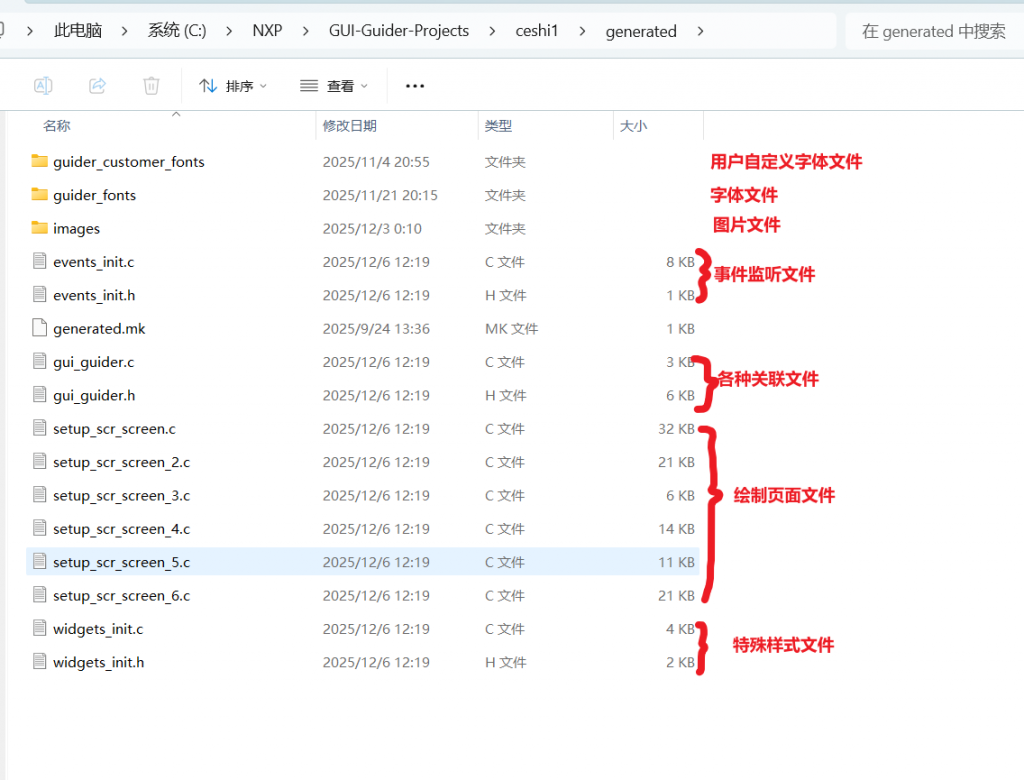This screenshot has height=780, width=1024.
Task: Click the images folder icon
Action: tap(40, 229)
